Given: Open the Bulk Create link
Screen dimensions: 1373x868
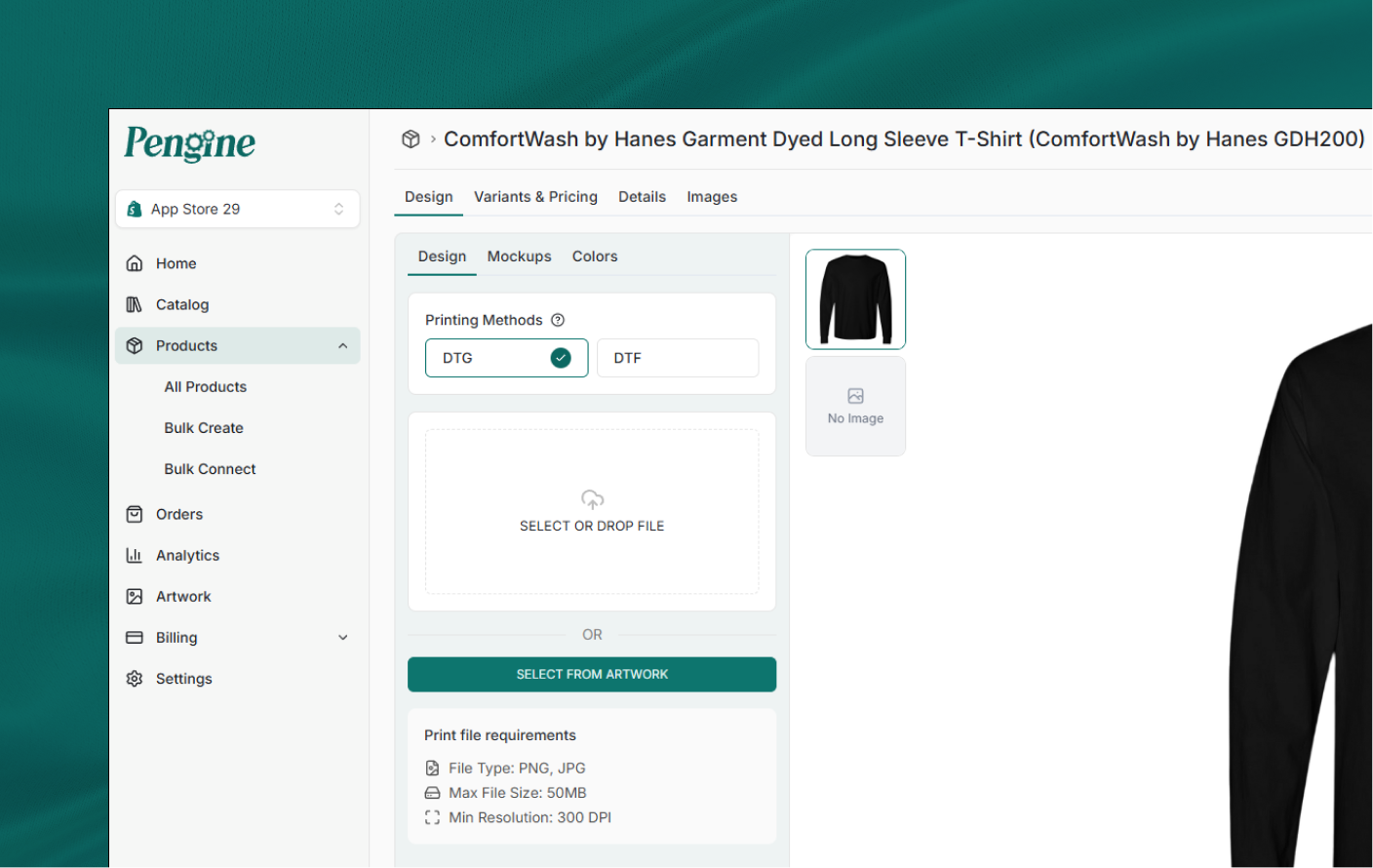Looking at the screenshot, I should (204, 428).
